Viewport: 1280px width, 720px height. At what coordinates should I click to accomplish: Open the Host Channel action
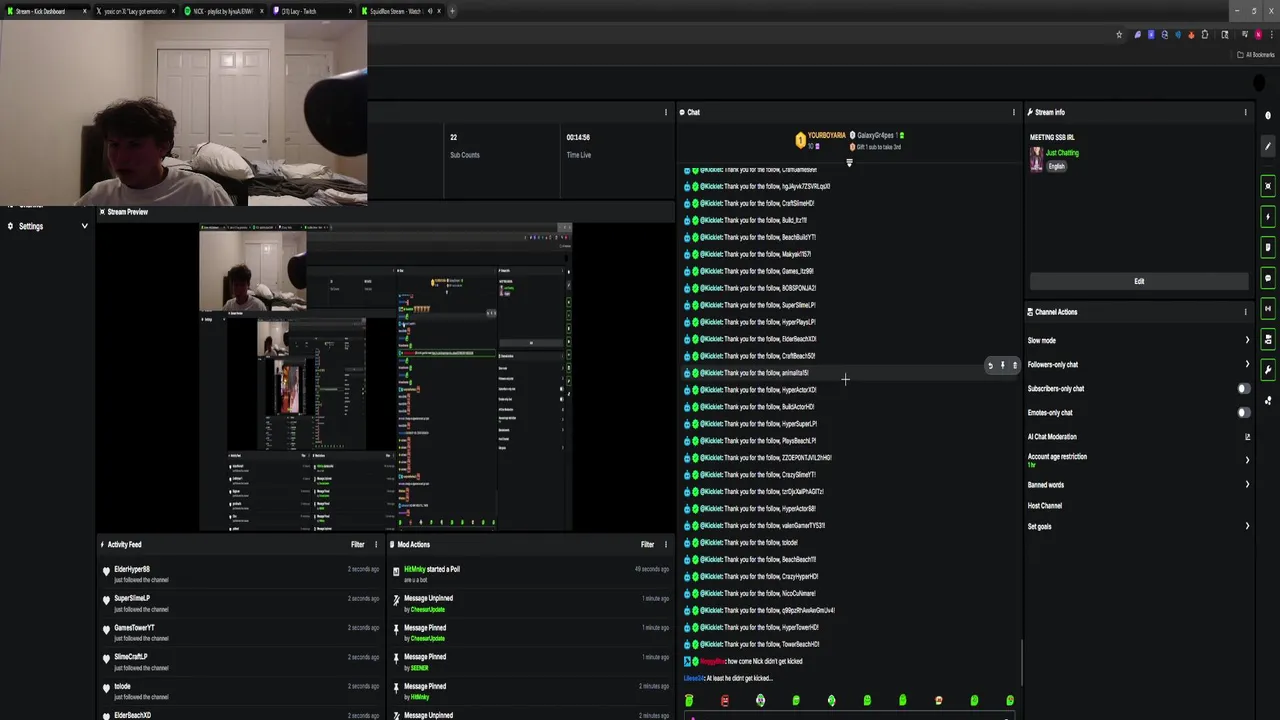(1045, 506)
